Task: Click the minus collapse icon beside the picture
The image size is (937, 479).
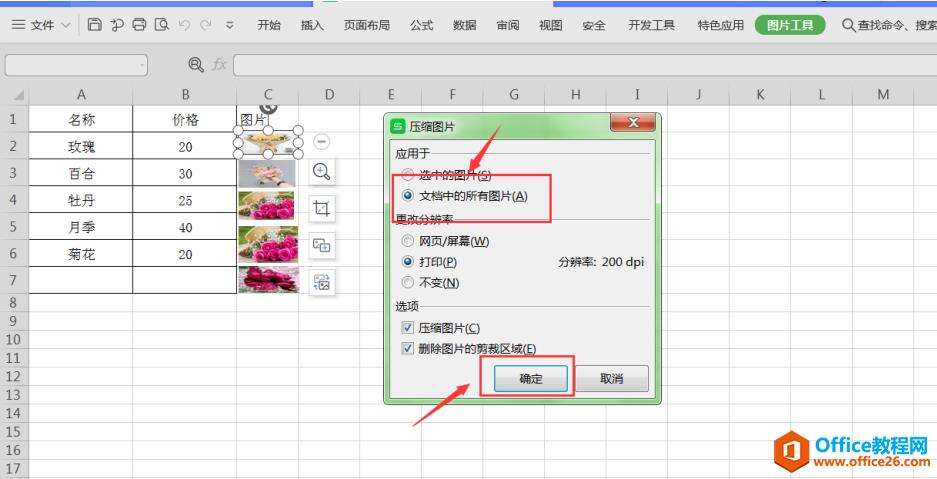Action: (x=321, y=142)
